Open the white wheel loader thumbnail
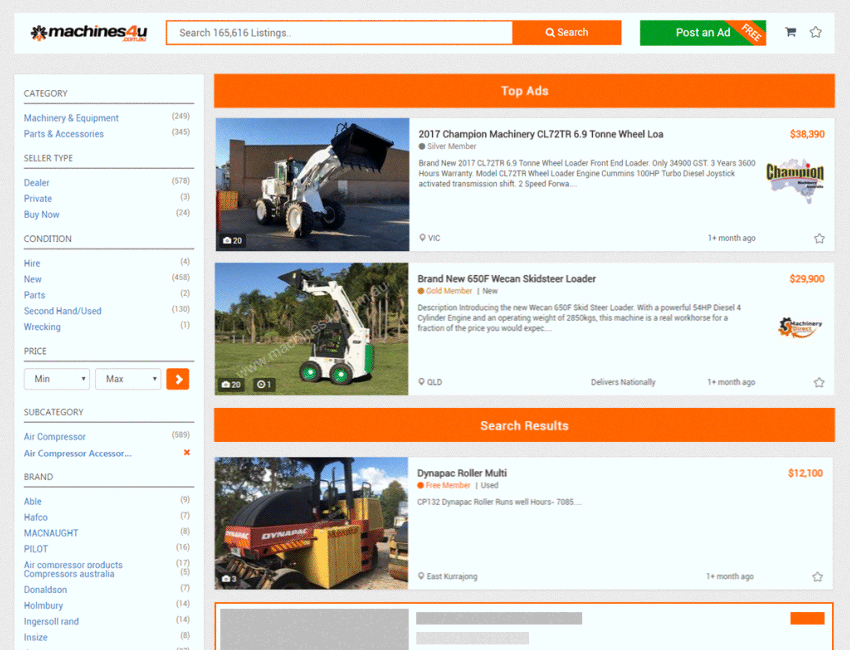The image size is (850, 650). coord(312,184)
